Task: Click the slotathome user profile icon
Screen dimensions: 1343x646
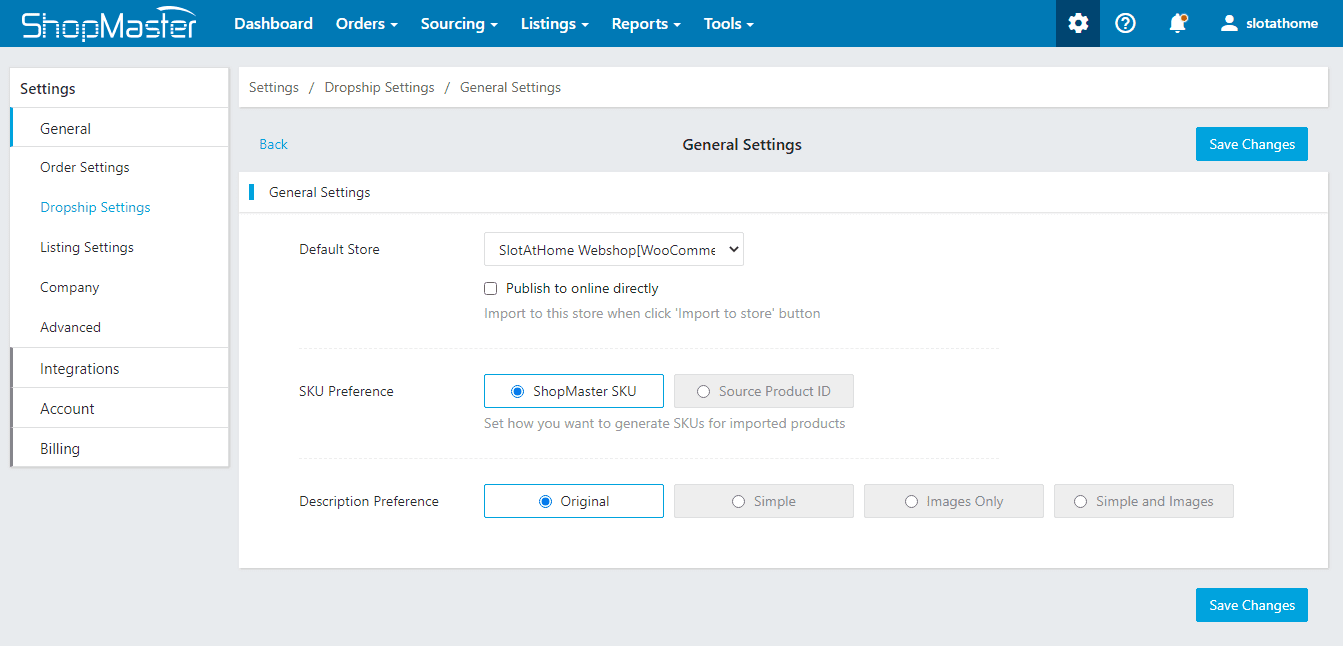Action: tap(1229, 23)
